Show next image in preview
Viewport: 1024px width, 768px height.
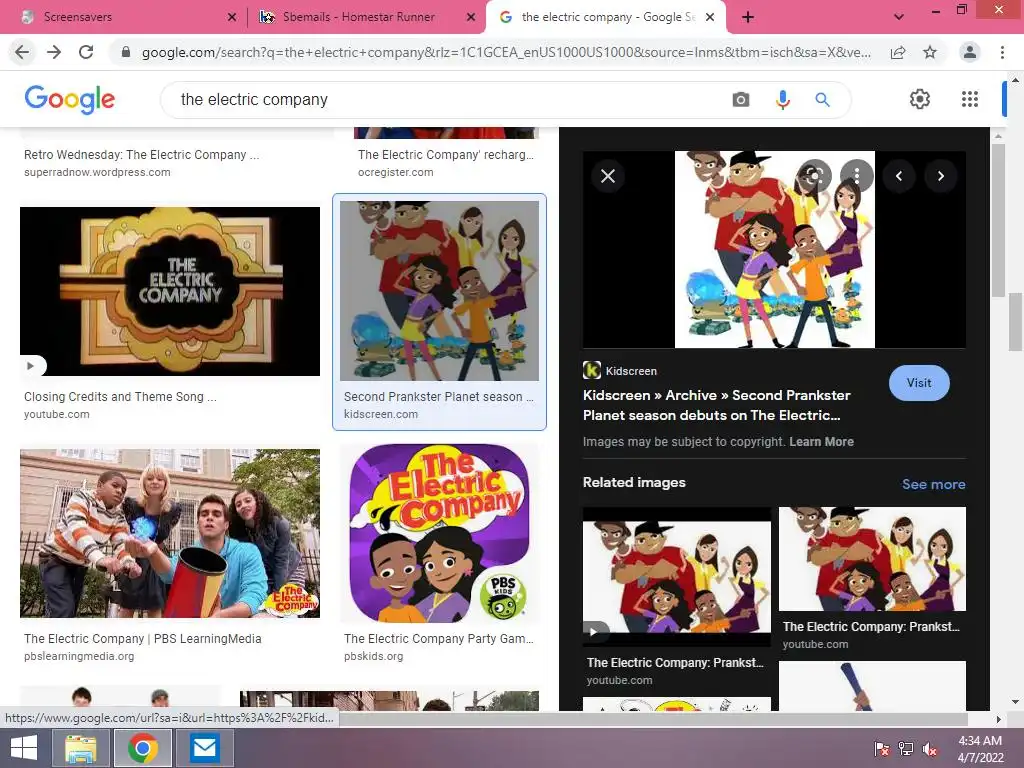pyautogui.click(x=940, y=176)
